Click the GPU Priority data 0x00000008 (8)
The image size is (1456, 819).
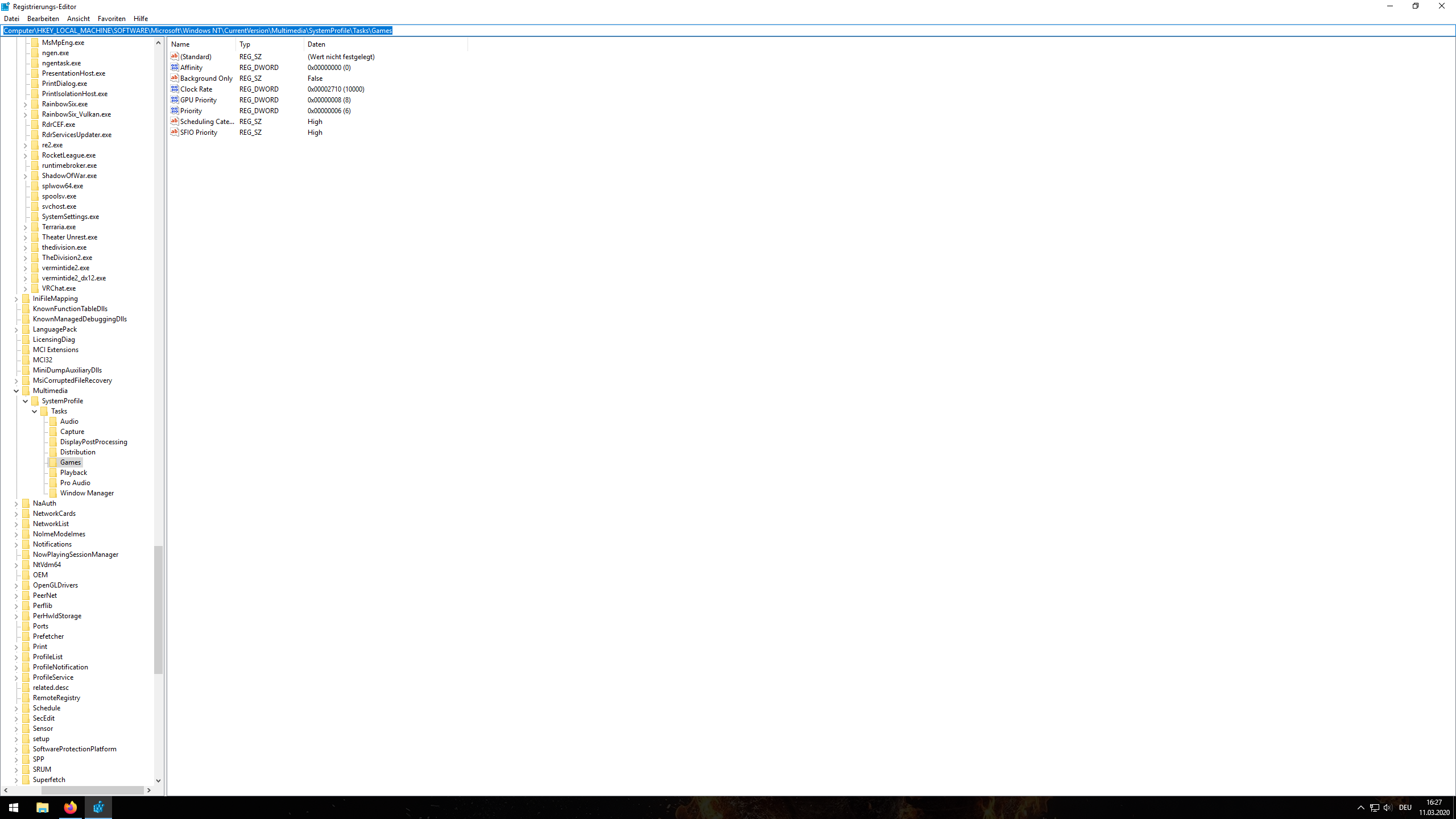coord(329,100)
